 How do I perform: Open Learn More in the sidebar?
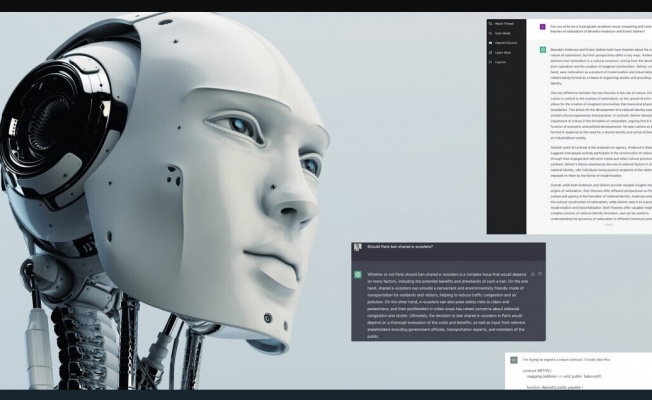[x=500, y=52]
